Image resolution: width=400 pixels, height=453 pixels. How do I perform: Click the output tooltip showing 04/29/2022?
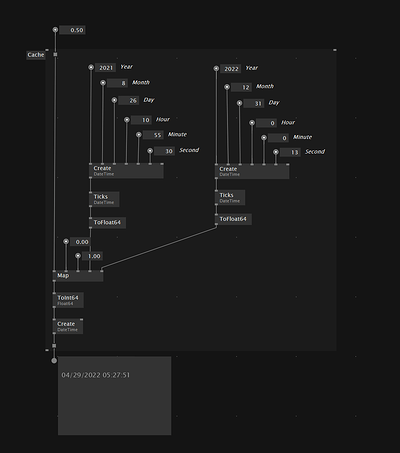115,396
